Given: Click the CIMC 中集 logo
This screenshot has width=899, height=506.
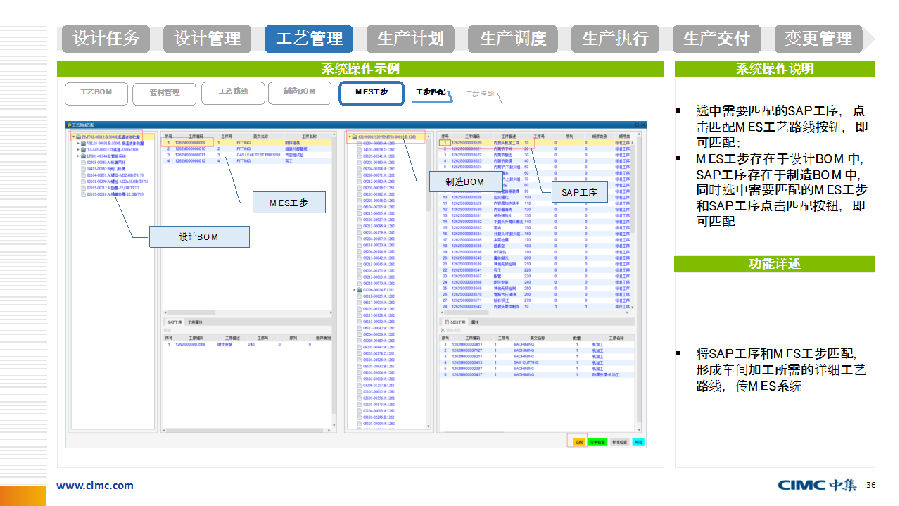Looking at the screenshot, I should pyautogui.click(x=816, y=485).
